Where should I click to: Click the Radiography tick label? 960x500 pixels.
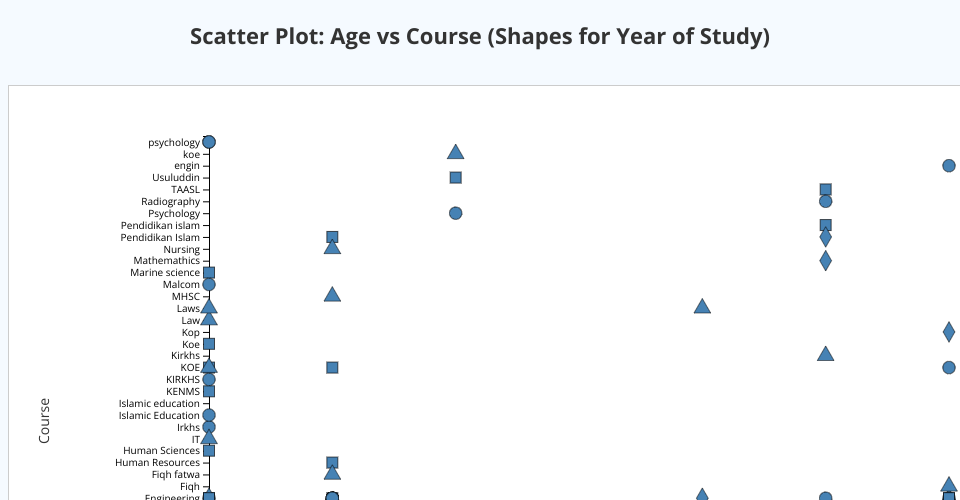[170, 202]
